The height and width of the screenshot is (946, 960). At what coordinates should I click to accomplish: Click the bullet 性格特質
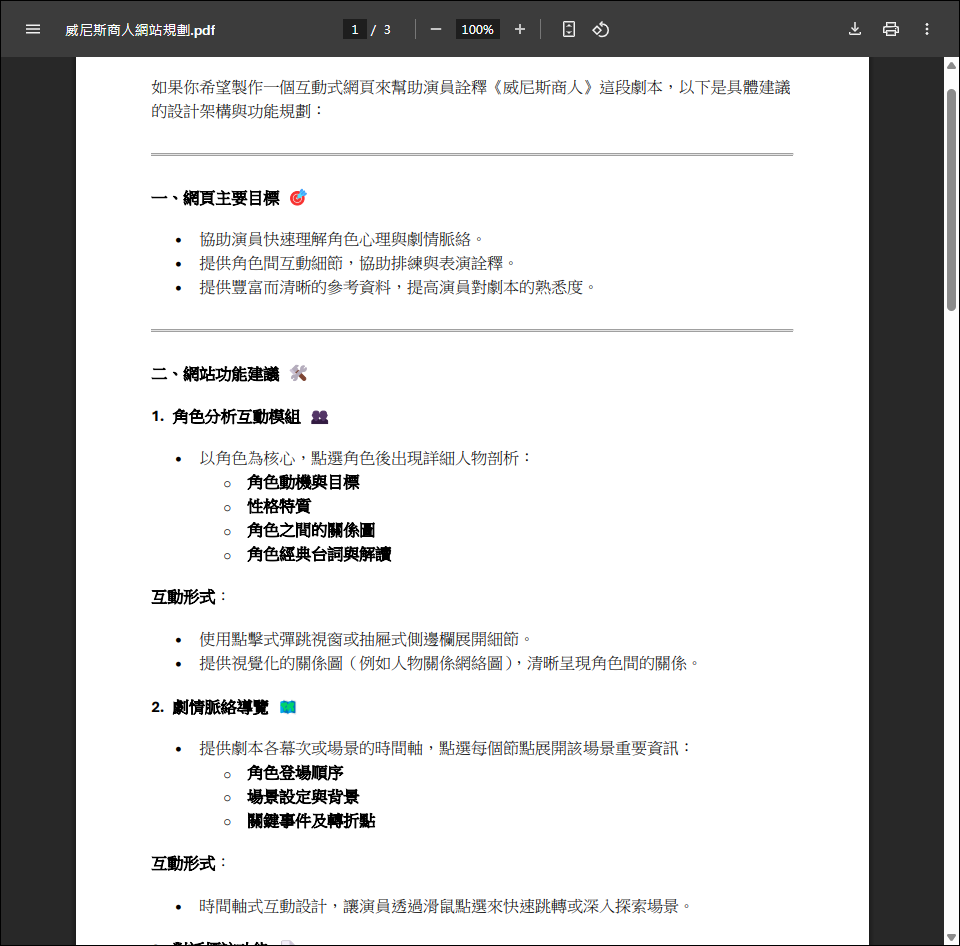(279, 506)
